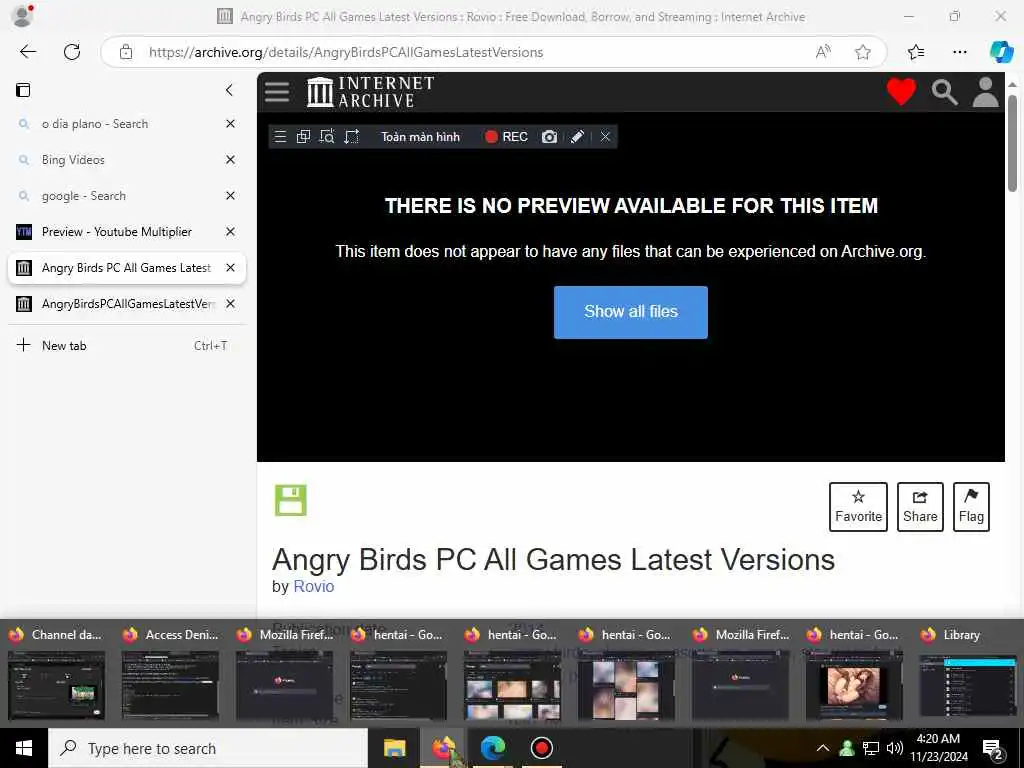Click Show all files button
The height and width of the screenshot is (768, 1024).
[x=631, y=312]
